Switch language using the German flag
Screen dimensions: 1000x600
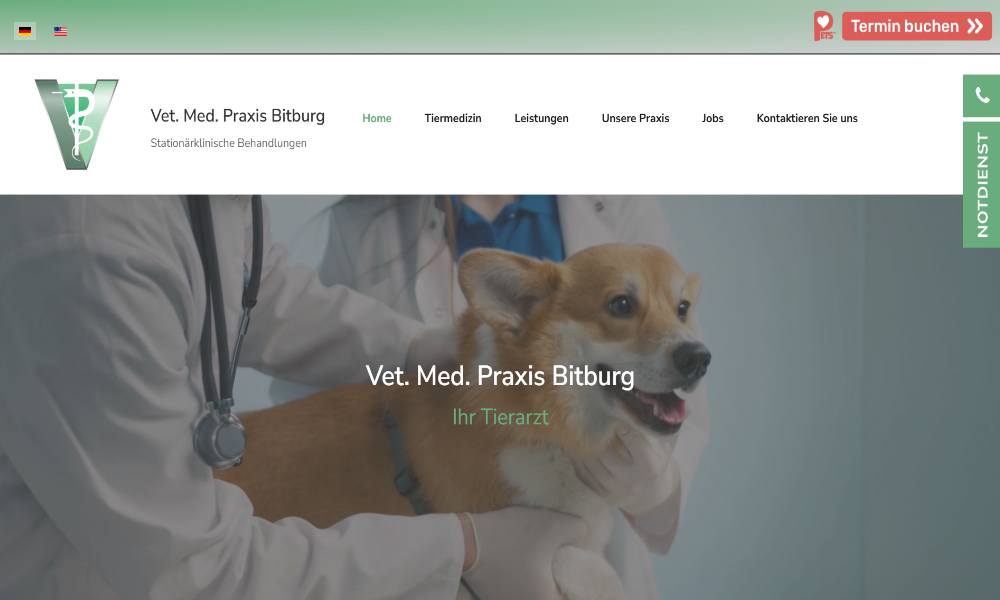(x=25, y=31)
